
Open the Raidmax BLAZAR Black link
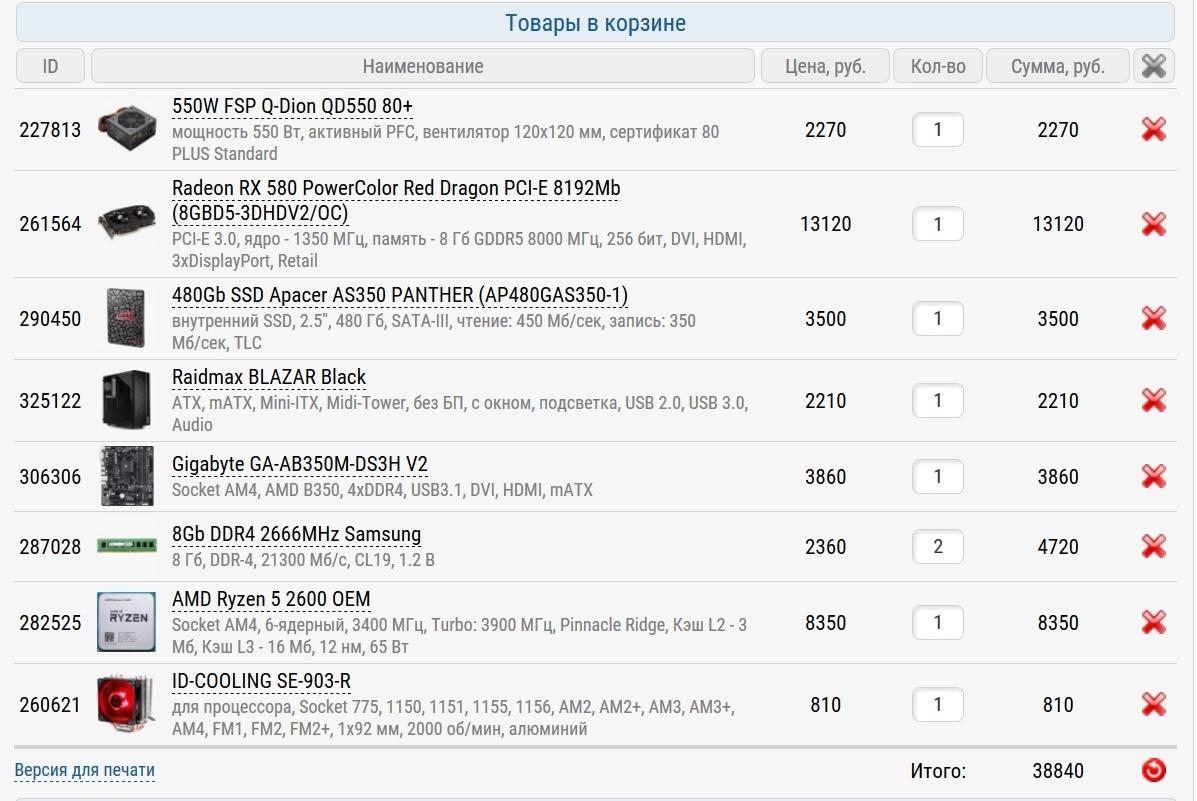pos(269,377)
